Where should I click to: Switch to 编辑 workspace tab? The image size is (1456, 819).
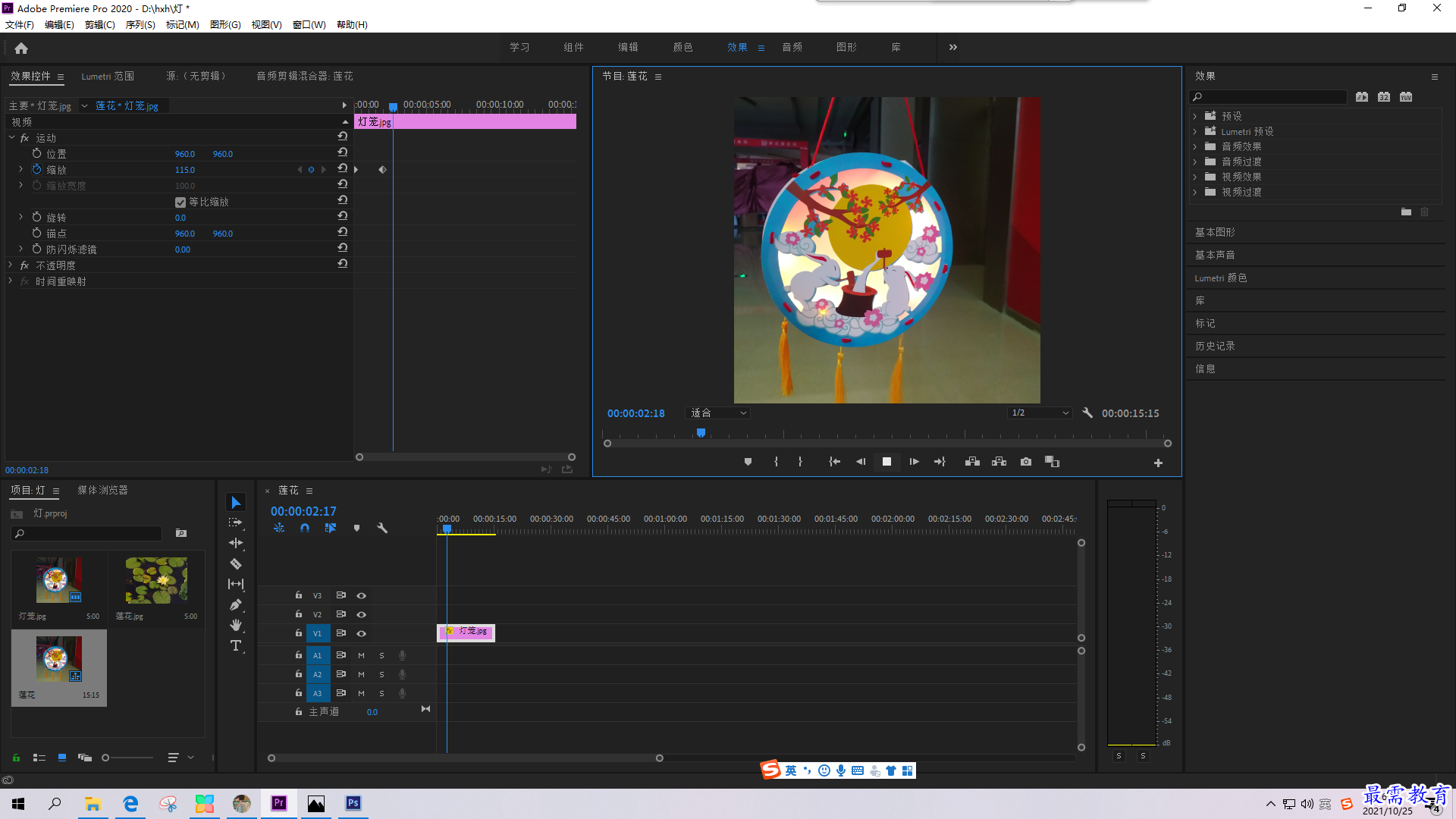point(628,47)
